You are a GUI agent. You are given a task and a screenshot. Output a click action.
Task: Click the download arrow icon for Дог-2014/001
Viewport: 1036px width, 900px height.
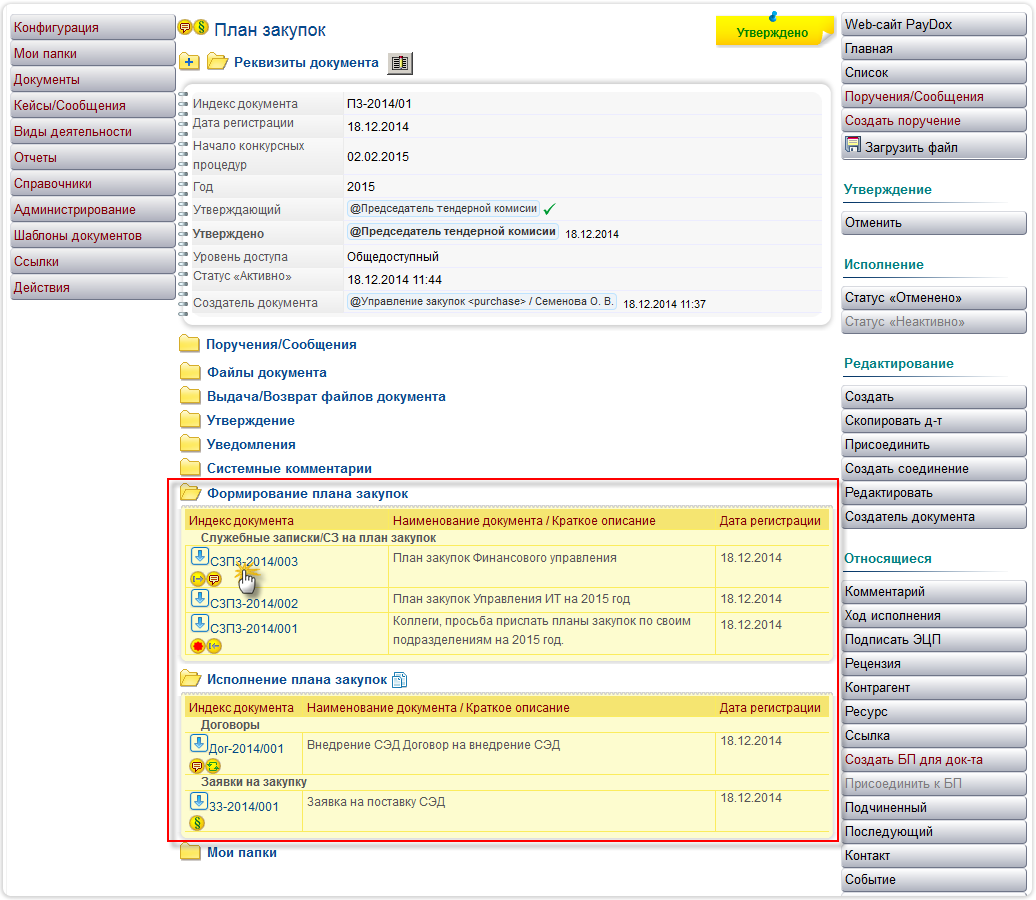click(x=198, y=743)
